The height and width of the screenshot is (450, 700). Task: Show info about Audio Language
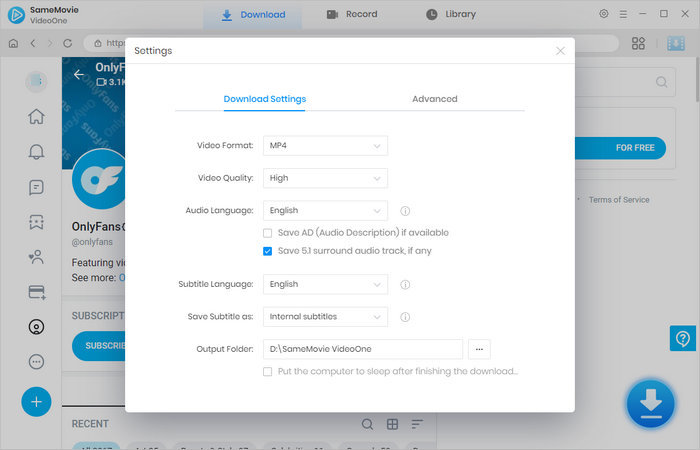(x=405, y=211)
